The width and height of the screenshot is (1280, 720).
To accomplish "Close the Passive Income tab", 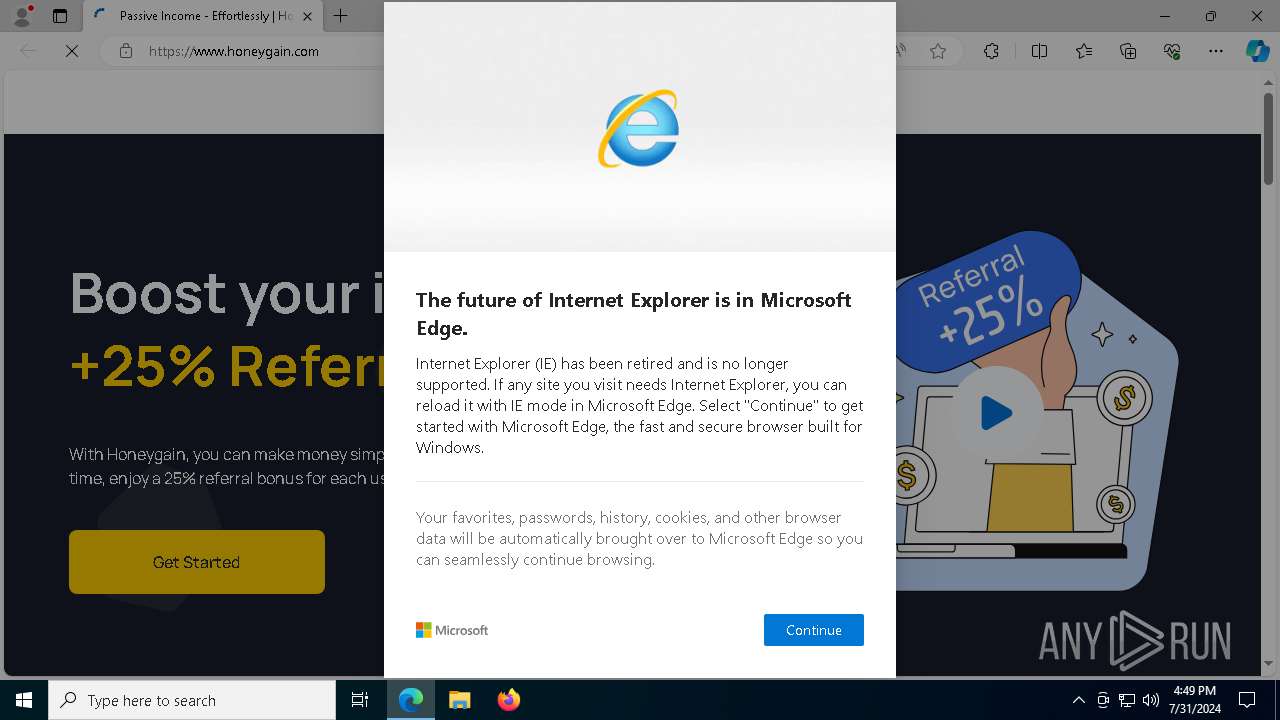I will tap(307, 16).
